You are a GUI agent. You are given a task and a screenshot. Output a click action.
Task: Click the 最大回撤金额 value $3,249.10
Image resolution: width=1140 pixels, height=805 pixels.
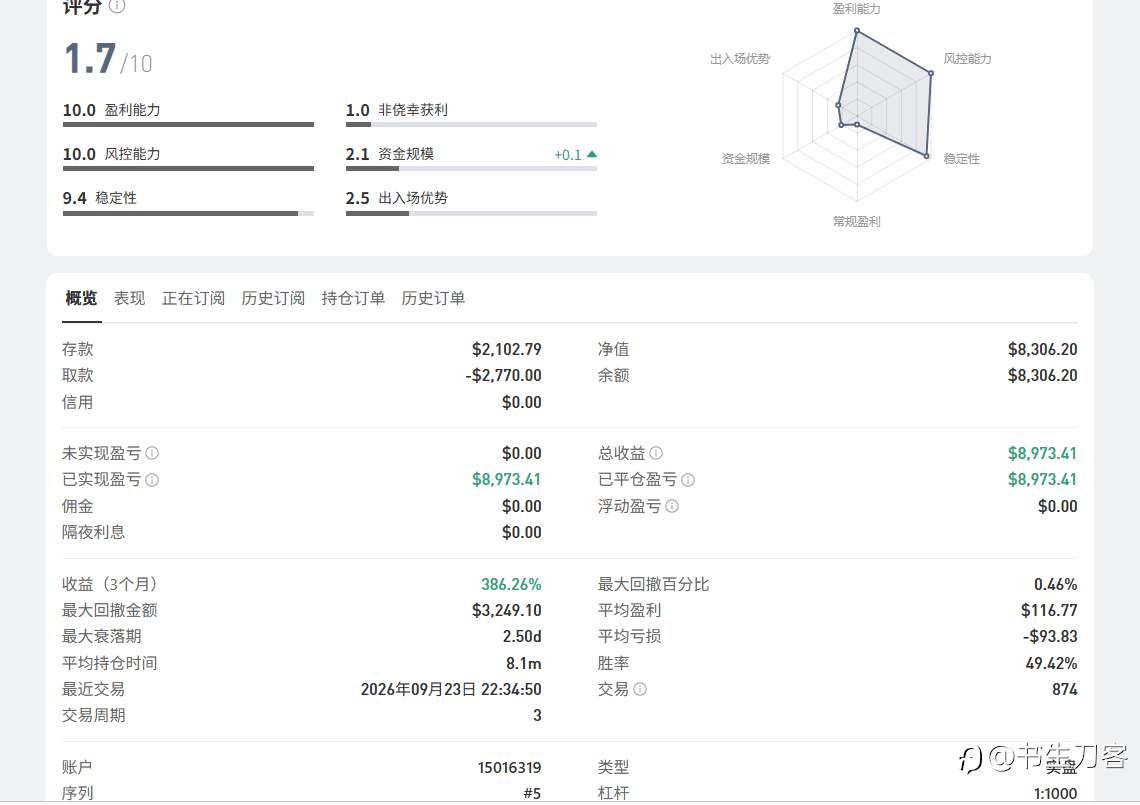click(507, 610)
